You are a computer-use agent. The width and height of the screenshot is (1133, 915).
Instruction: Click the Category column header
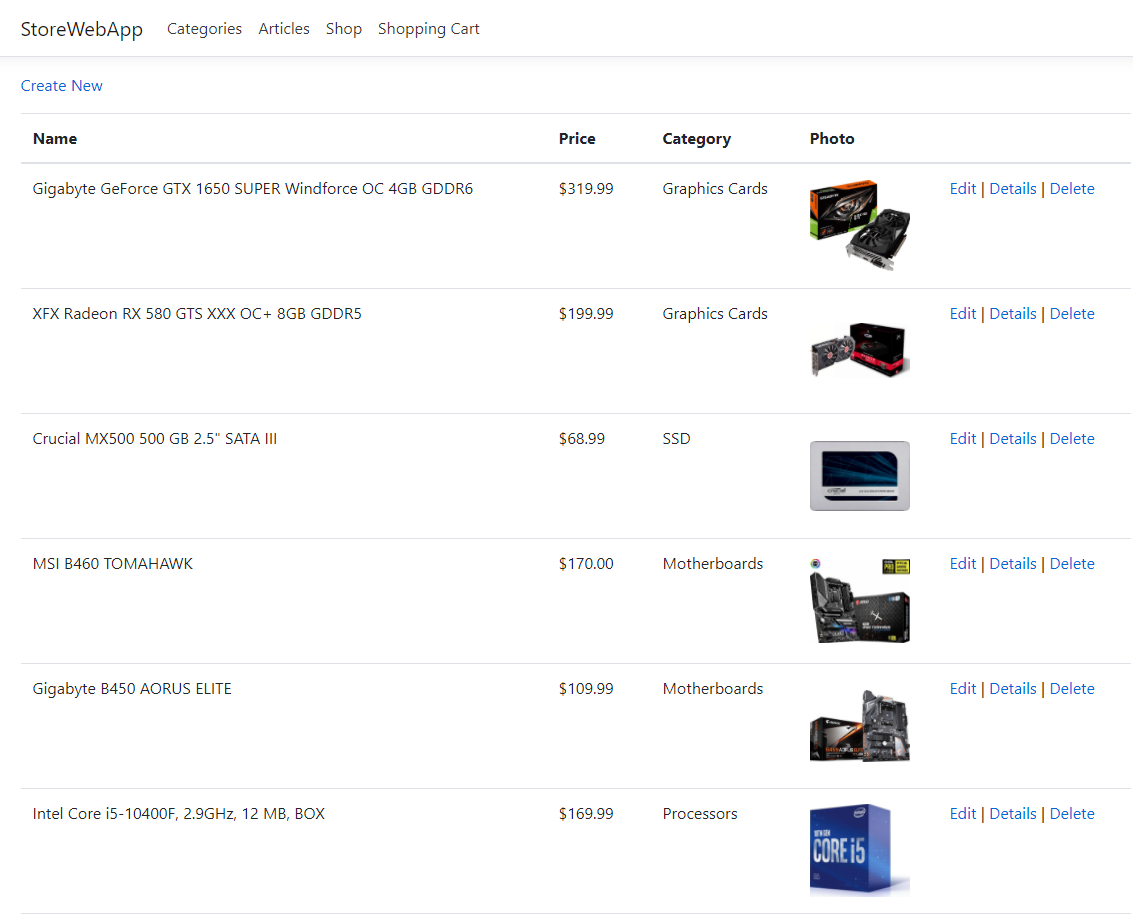[x=697, y=139]
